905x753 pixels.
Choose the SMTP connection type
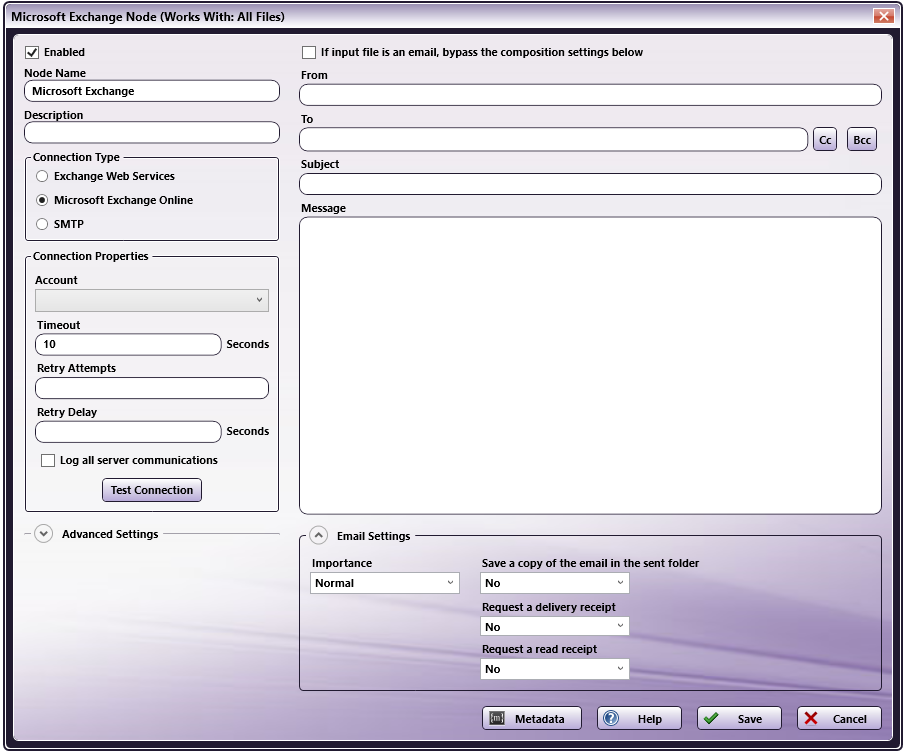click(42, 224)
